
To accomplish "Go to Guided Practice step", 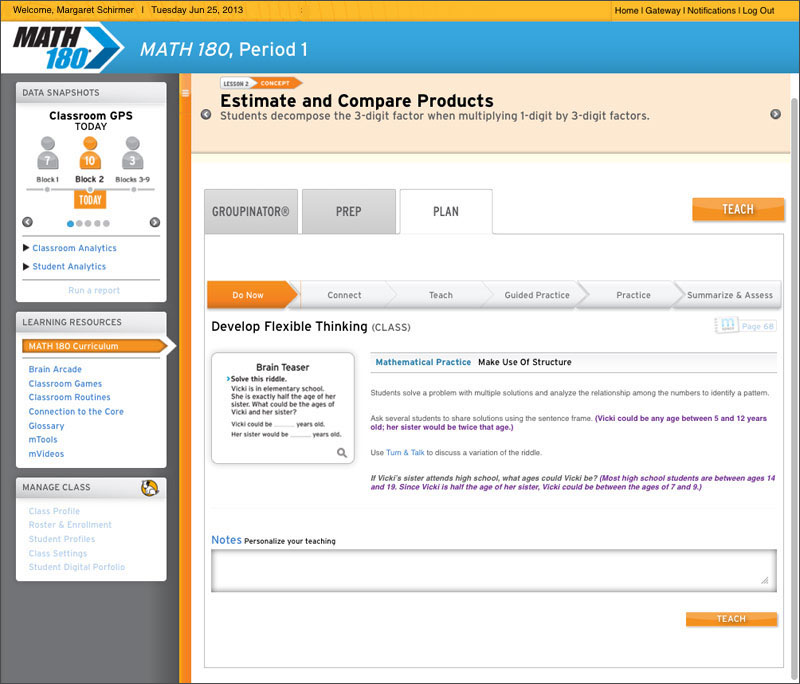I will [537, 295].
